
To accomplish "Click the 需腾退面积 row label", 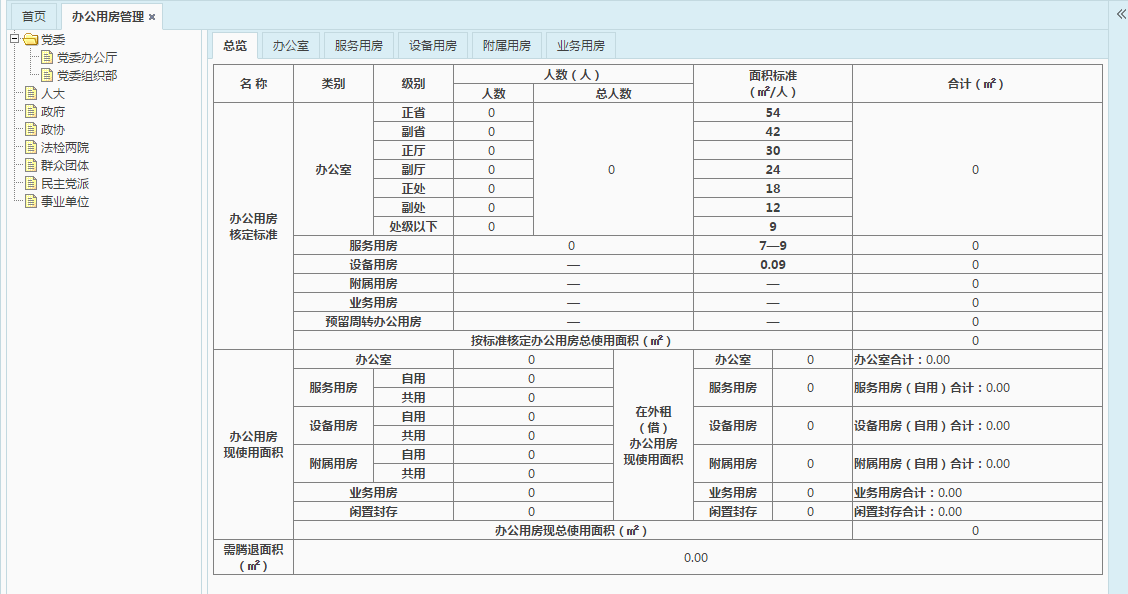I will pyautogui.click(x=253, y=557).
